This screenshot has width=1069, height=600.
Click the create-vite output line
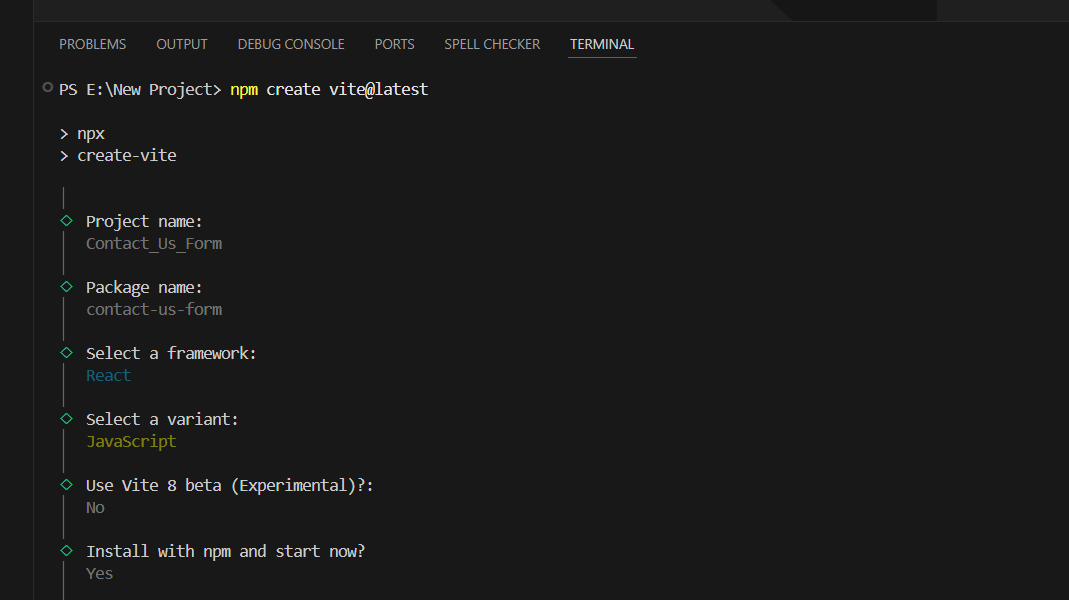126,156
